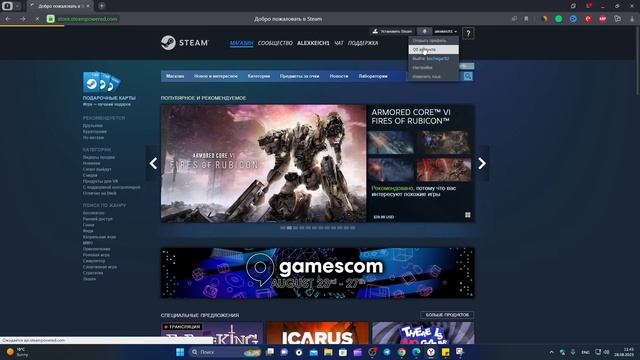This screenshot has height=360, width=640.
Task: Go back with the browser back arrow
Action: (8, 19)
